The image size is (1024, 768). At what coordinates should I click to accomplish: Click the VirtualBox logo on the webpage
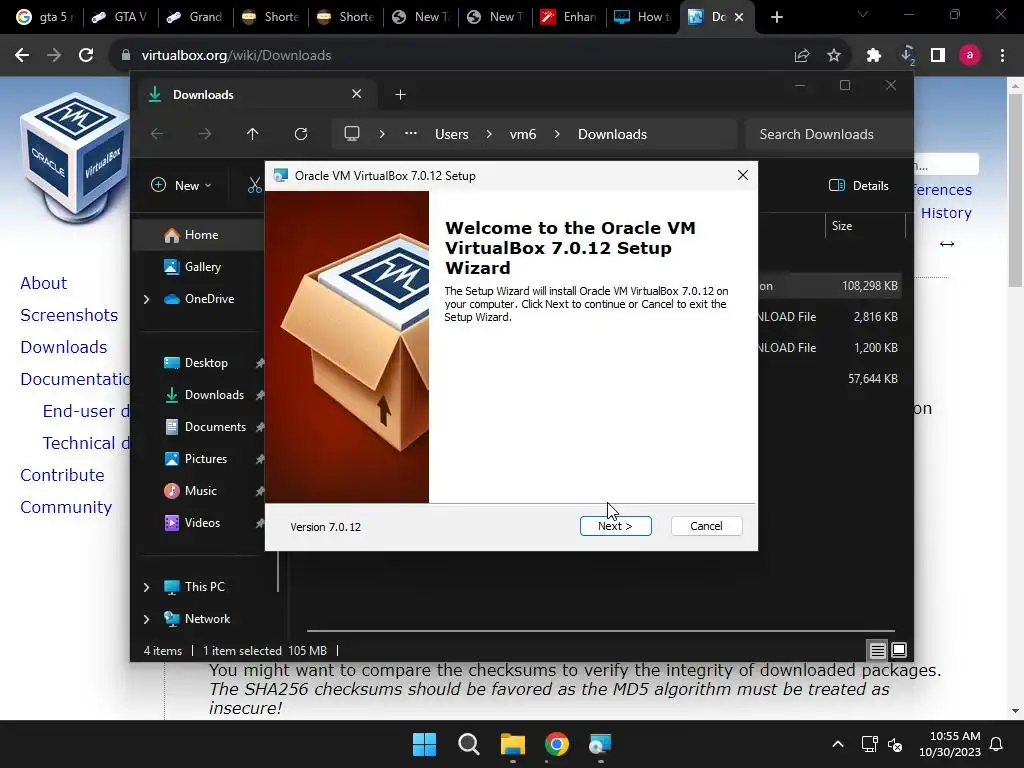tap(74, 158)
